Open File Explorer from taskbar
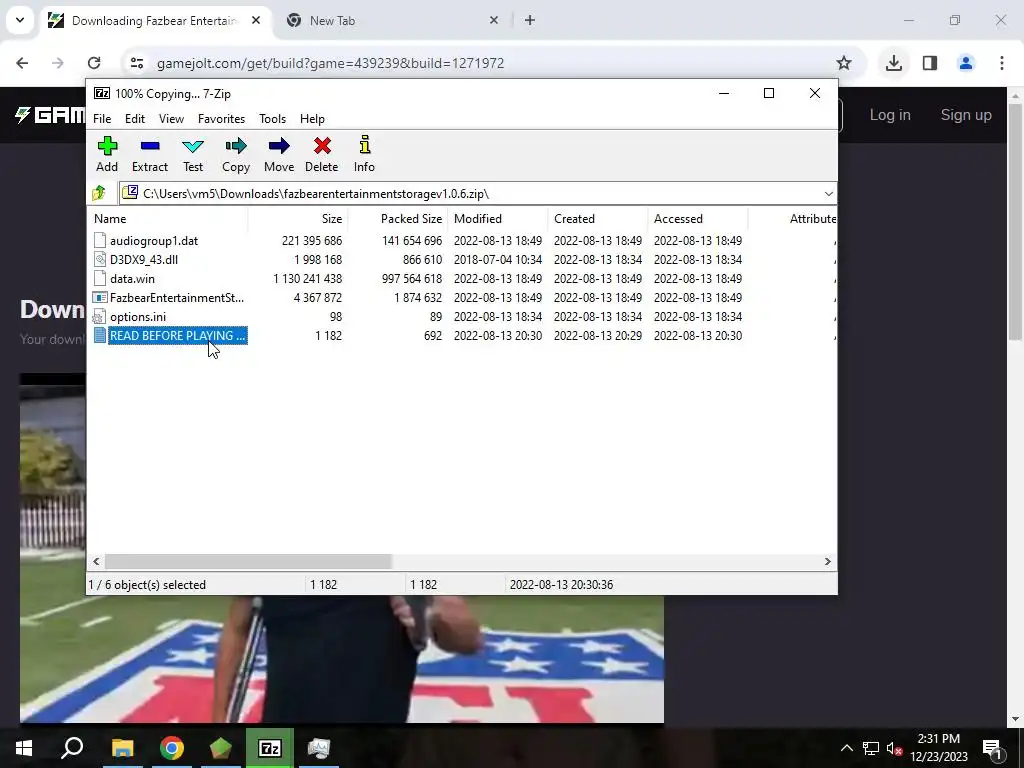The height and width of the screenshot is (768, 1024). click(x=122, y=748)
